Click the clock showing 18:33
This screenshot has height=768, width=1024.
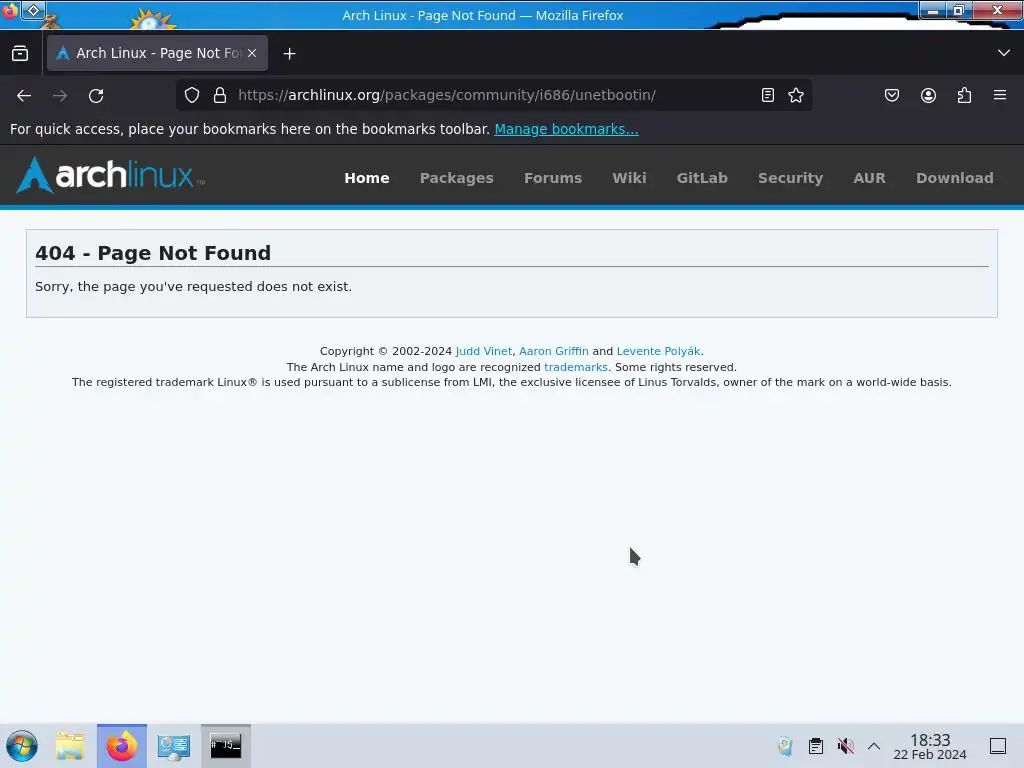pos(930,746)
